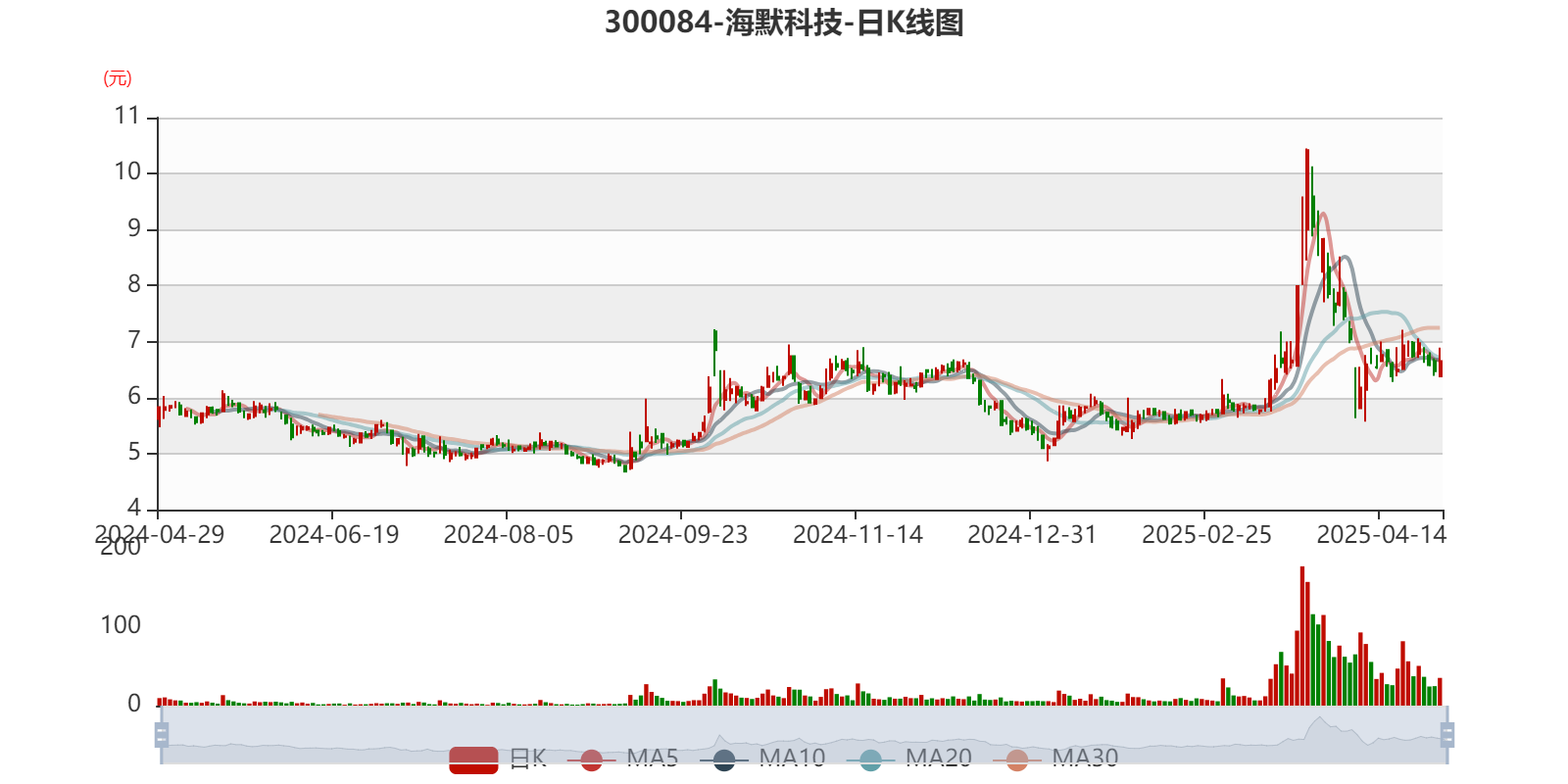Click the 2024-08-05 date axis label
This screenshot has width=1568, height=784.
(509, 534)
